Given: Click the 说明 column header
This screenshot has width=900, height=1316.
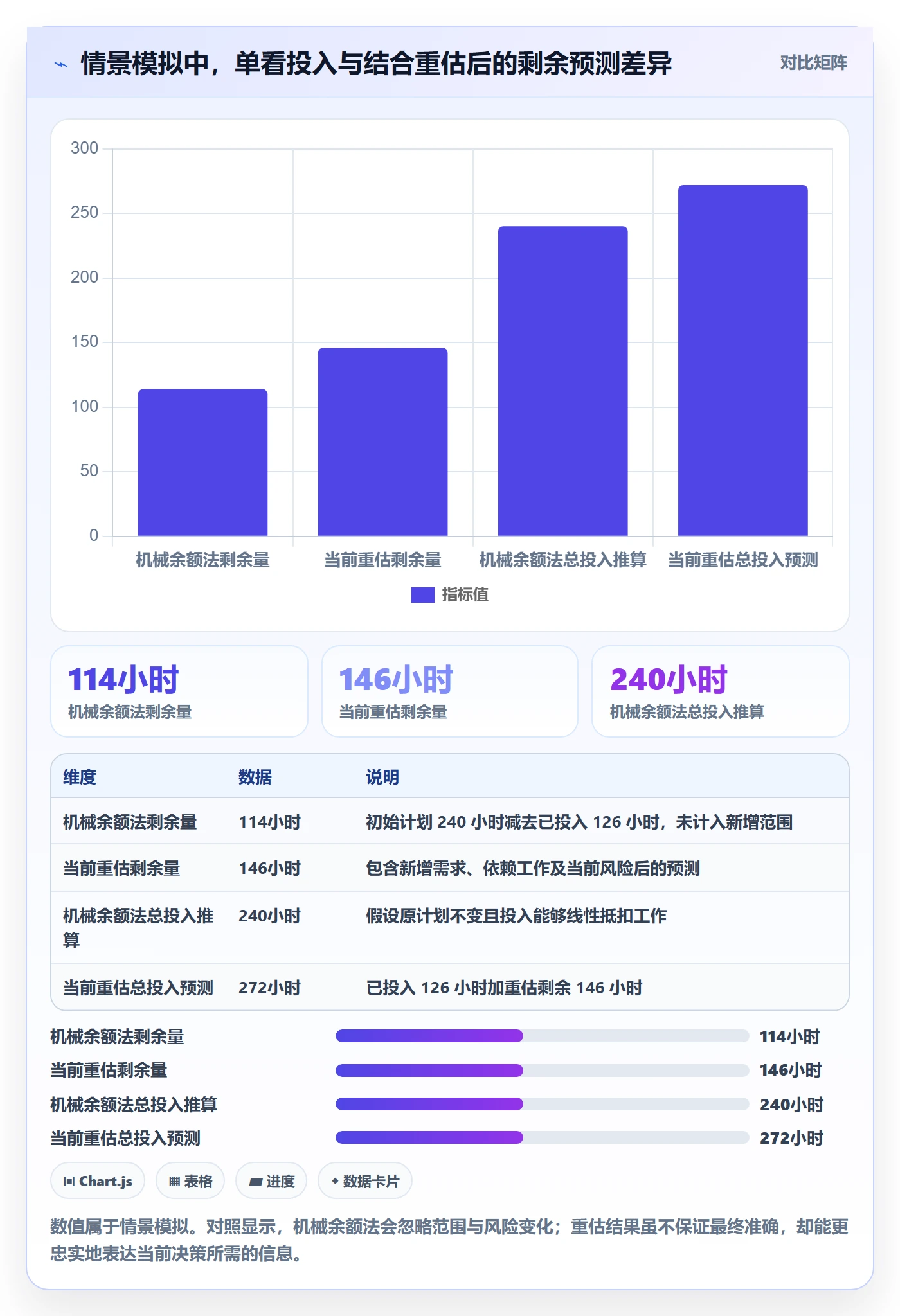Looking at the screenshot, I should [x=382, y=777].
